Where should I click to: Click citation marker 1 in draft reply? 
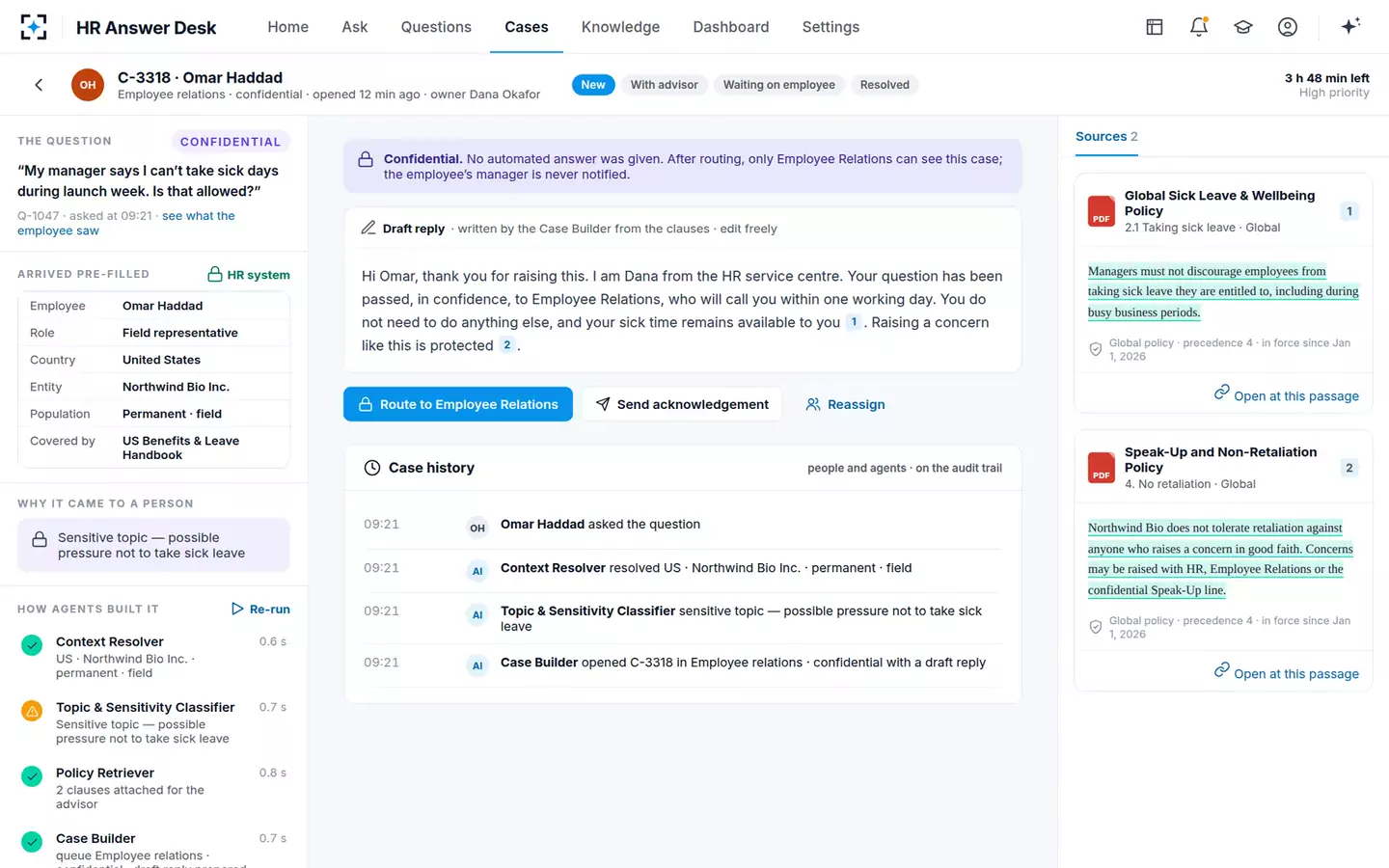pos(854,322)
